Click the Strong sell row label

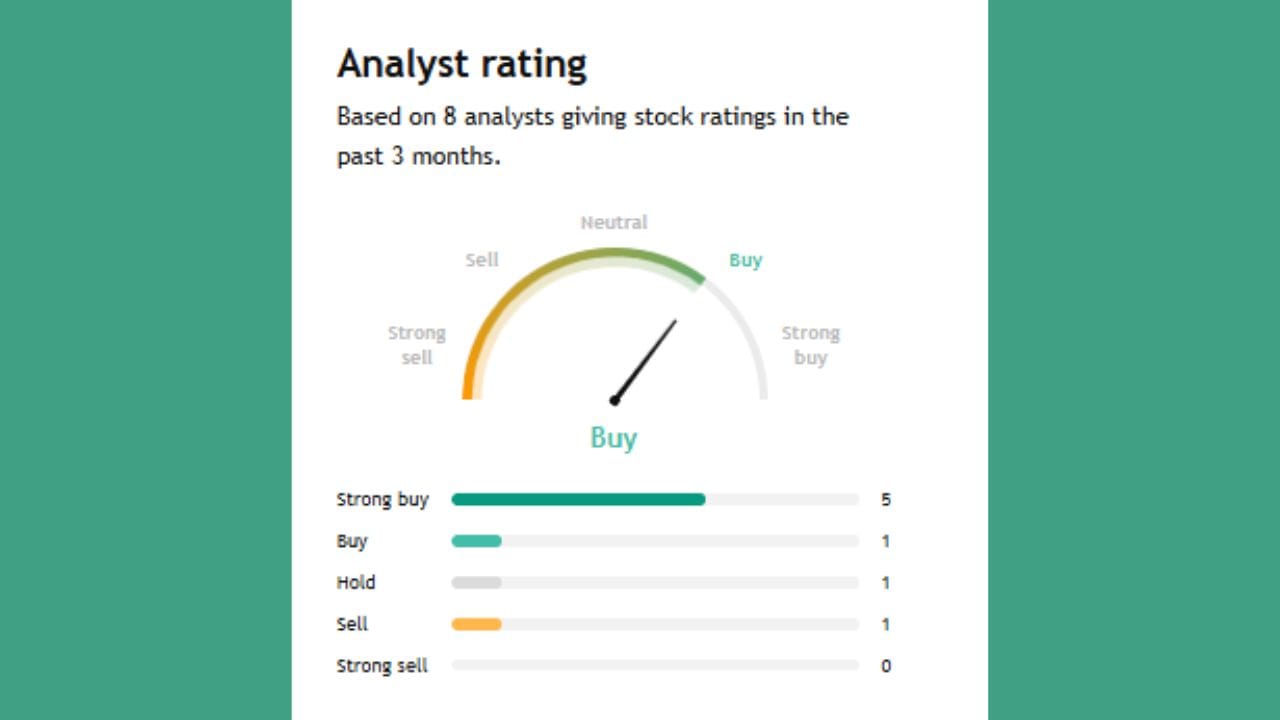tap(382, 665)
